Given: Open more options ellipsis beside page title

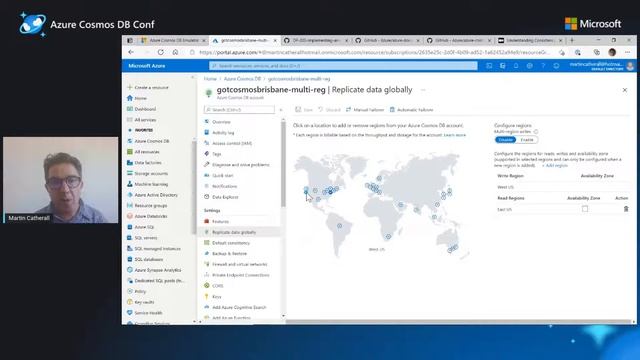Looking at the screenshot, I should click(423, 90).
